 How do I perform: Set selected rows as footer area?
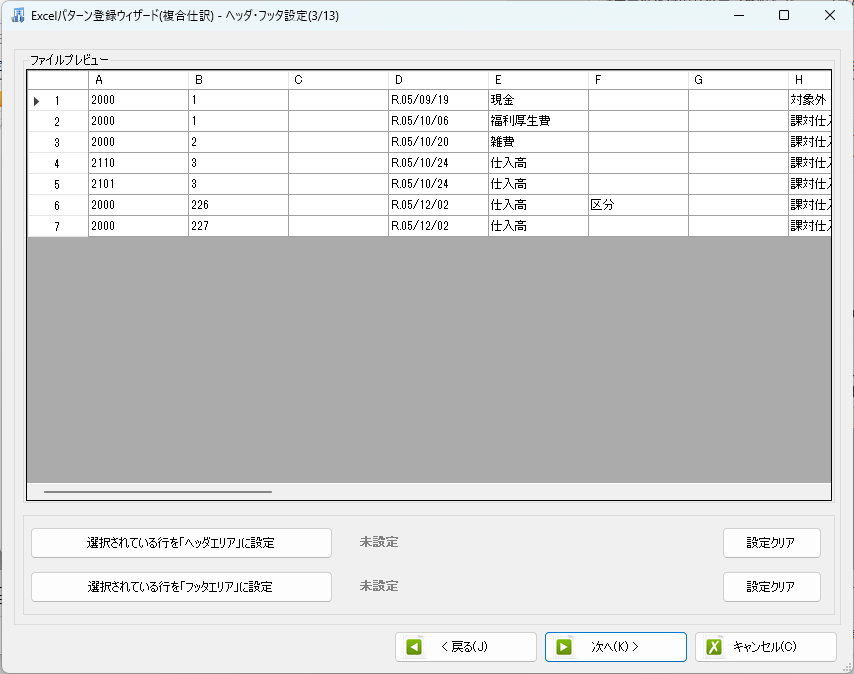pyautogui.click(x=181, y=587)
